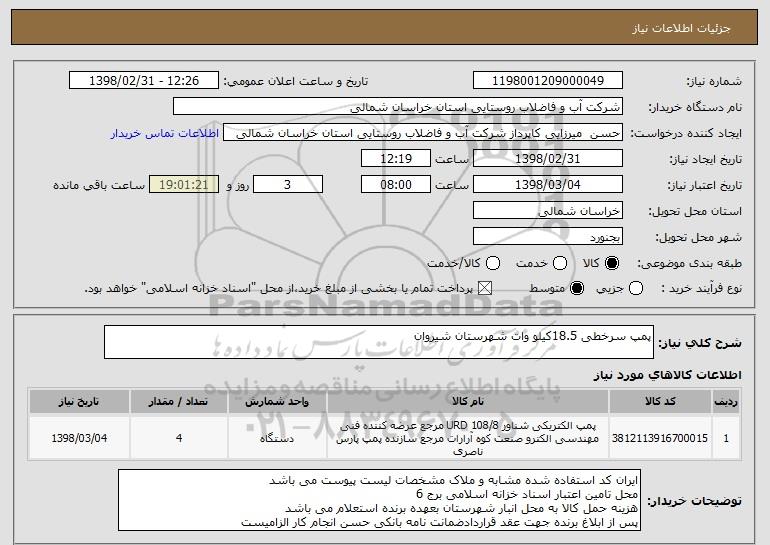Click the delivery province field خراسان شمالی
The height and width of the screenshot is (545, 770).
click(x=548, y=211)
